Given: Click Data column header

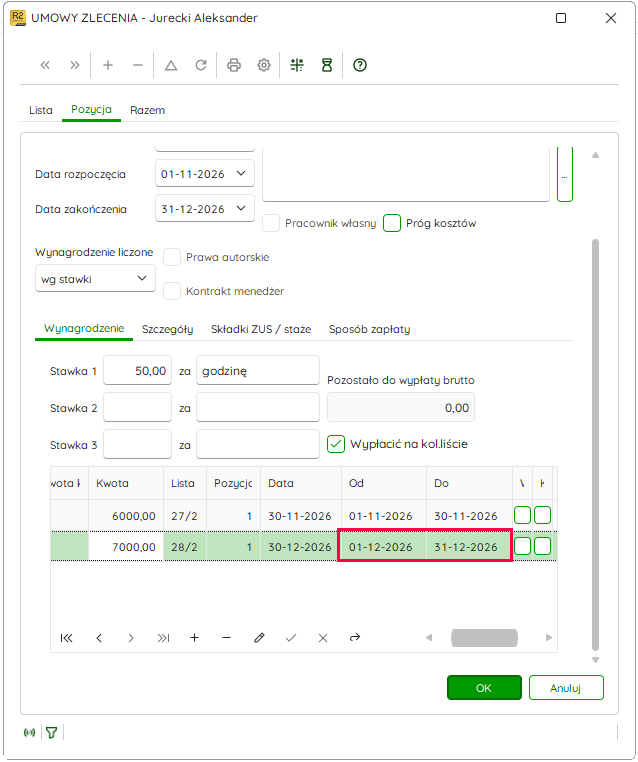Looking at the screenshot, I should pyautogui.click(x=301, y=483).
